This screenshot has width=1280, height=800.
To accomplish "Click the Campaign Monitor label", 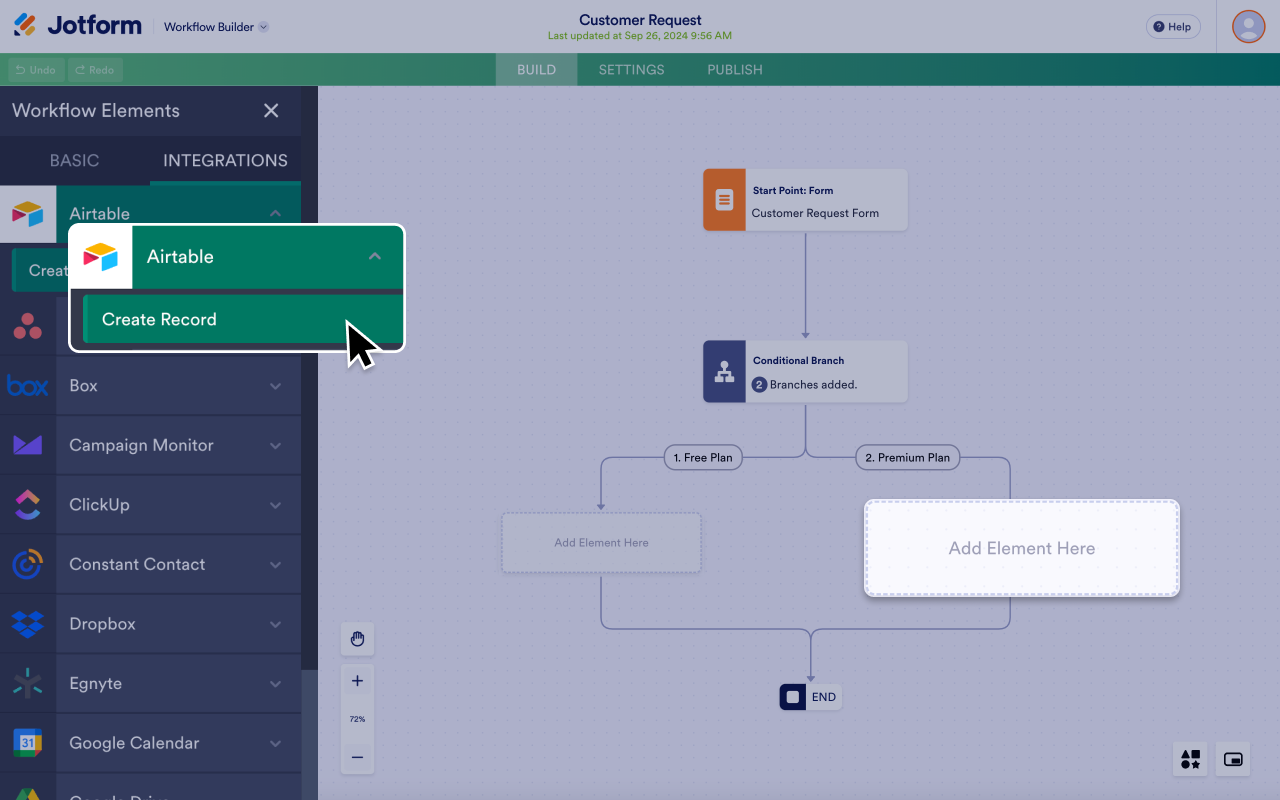I will 141,445.
